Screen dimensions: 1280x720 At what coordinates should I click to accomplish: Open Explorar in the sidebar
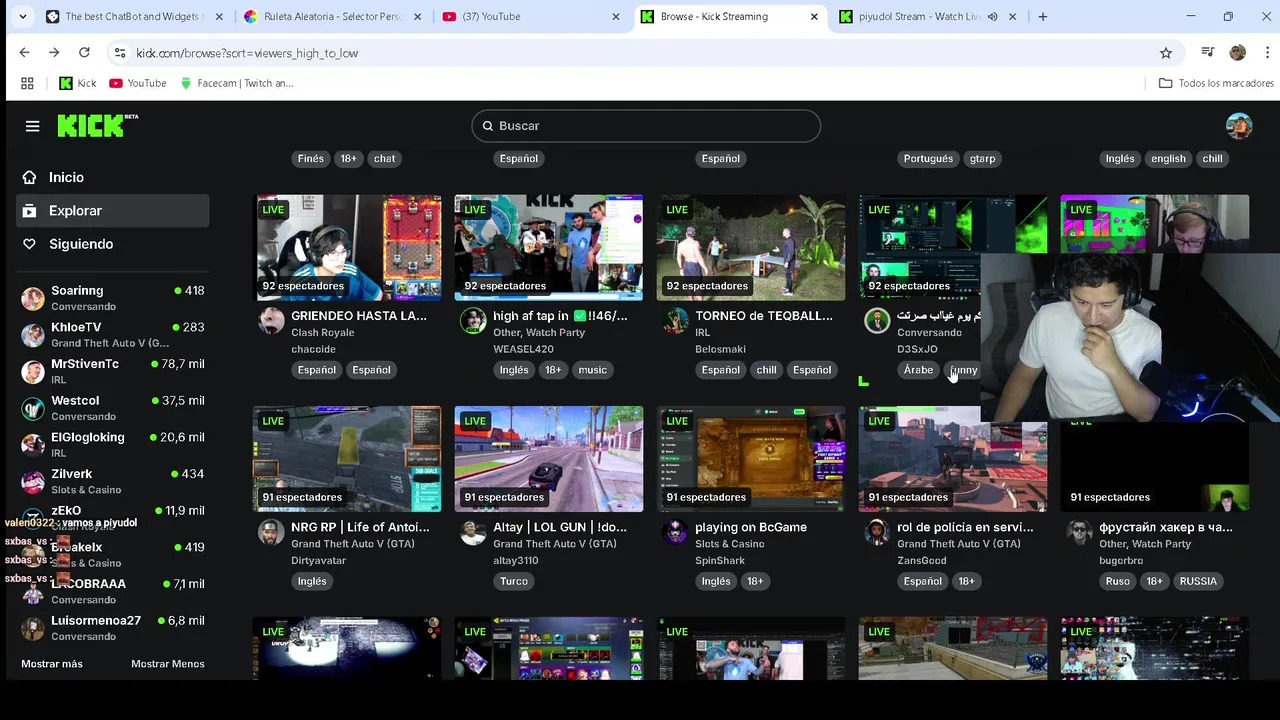(x=113, y=211)
